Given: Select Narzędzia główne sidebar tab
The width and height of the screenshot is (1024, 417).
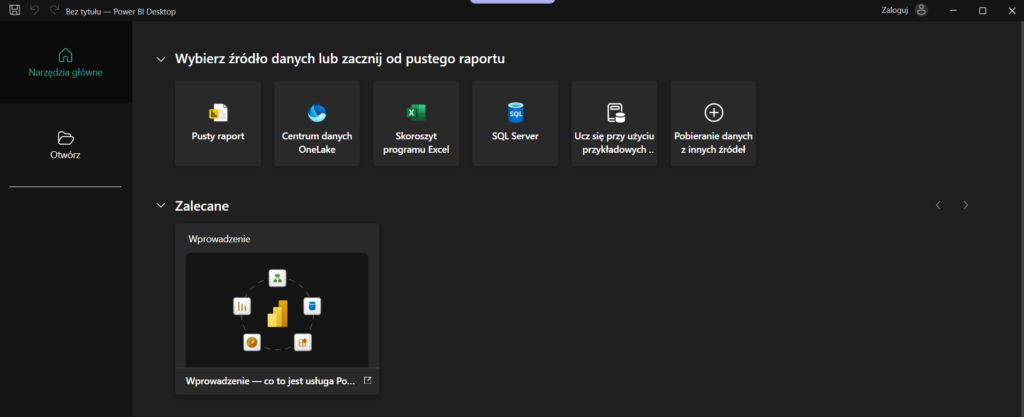Looking at the screenshot, I should (x=65, y=61).
